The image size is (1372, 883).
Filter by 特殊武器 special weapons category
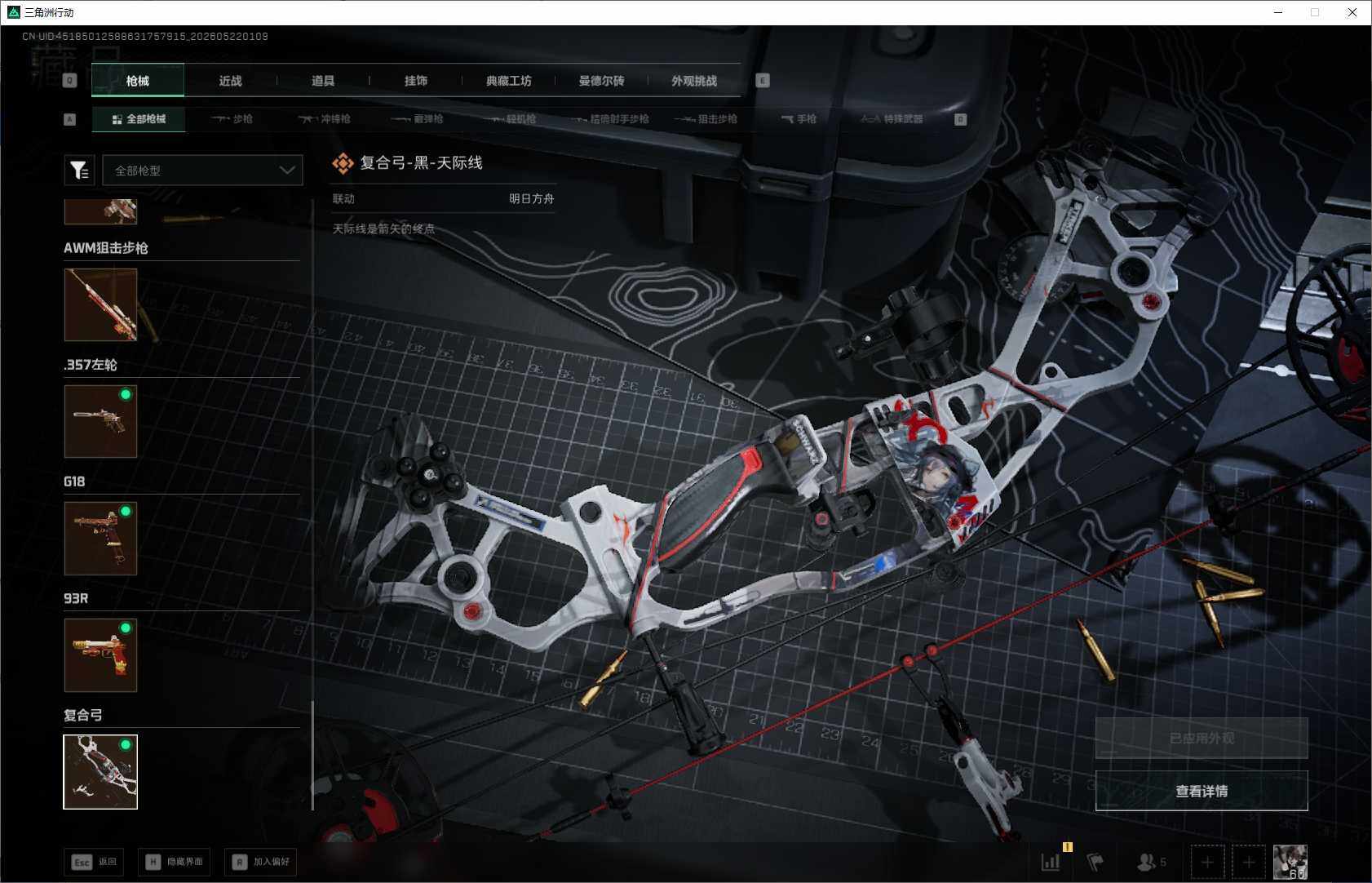click(x=892, y=119)
